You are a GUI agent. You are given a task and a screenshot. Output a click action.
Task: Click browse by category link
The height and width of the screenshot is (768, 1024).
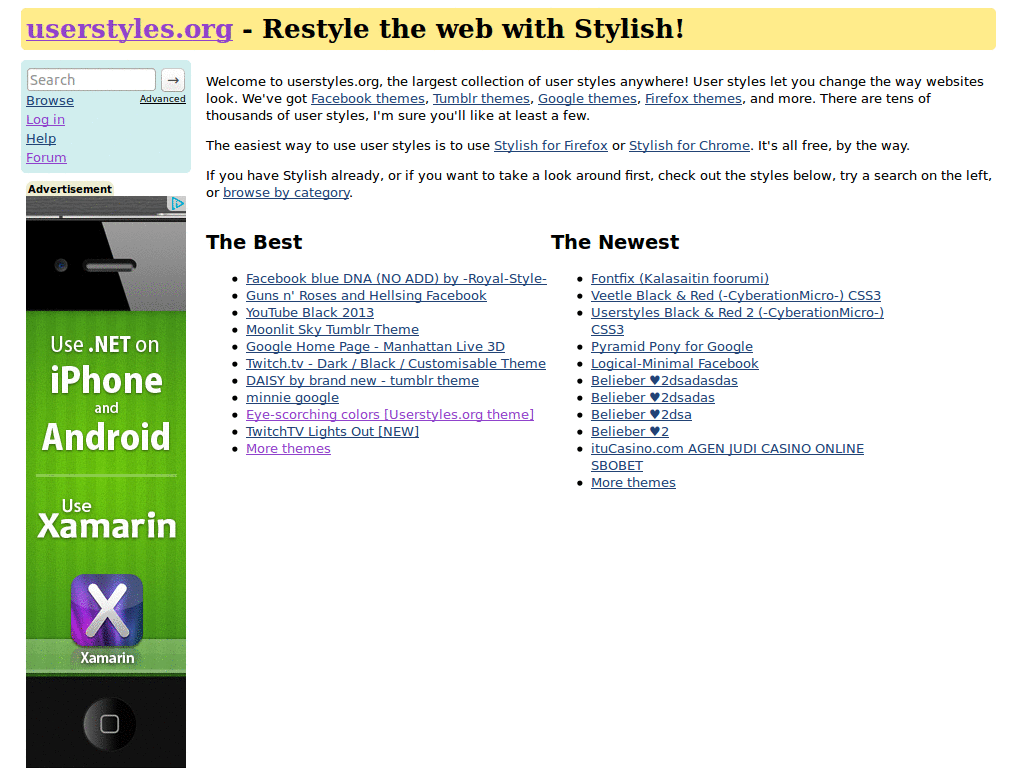(x=286, y=193)
